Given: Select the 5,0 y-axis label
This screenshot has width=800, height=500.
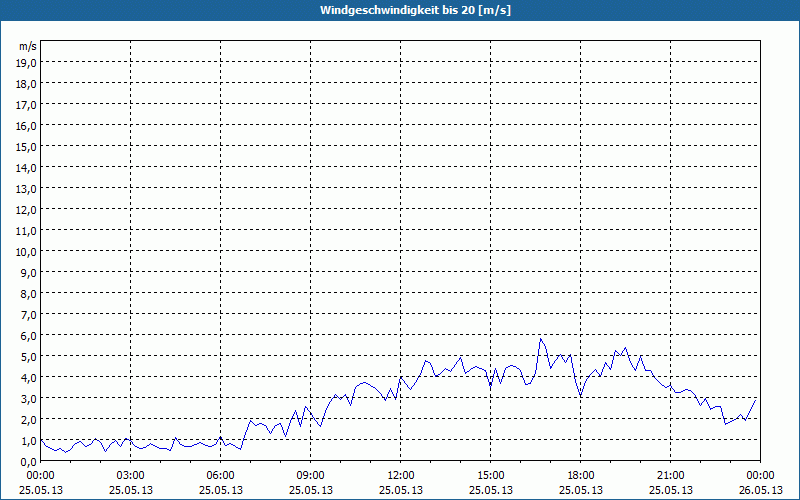Looking at the screenshot, I should click(x=29, y=357).
